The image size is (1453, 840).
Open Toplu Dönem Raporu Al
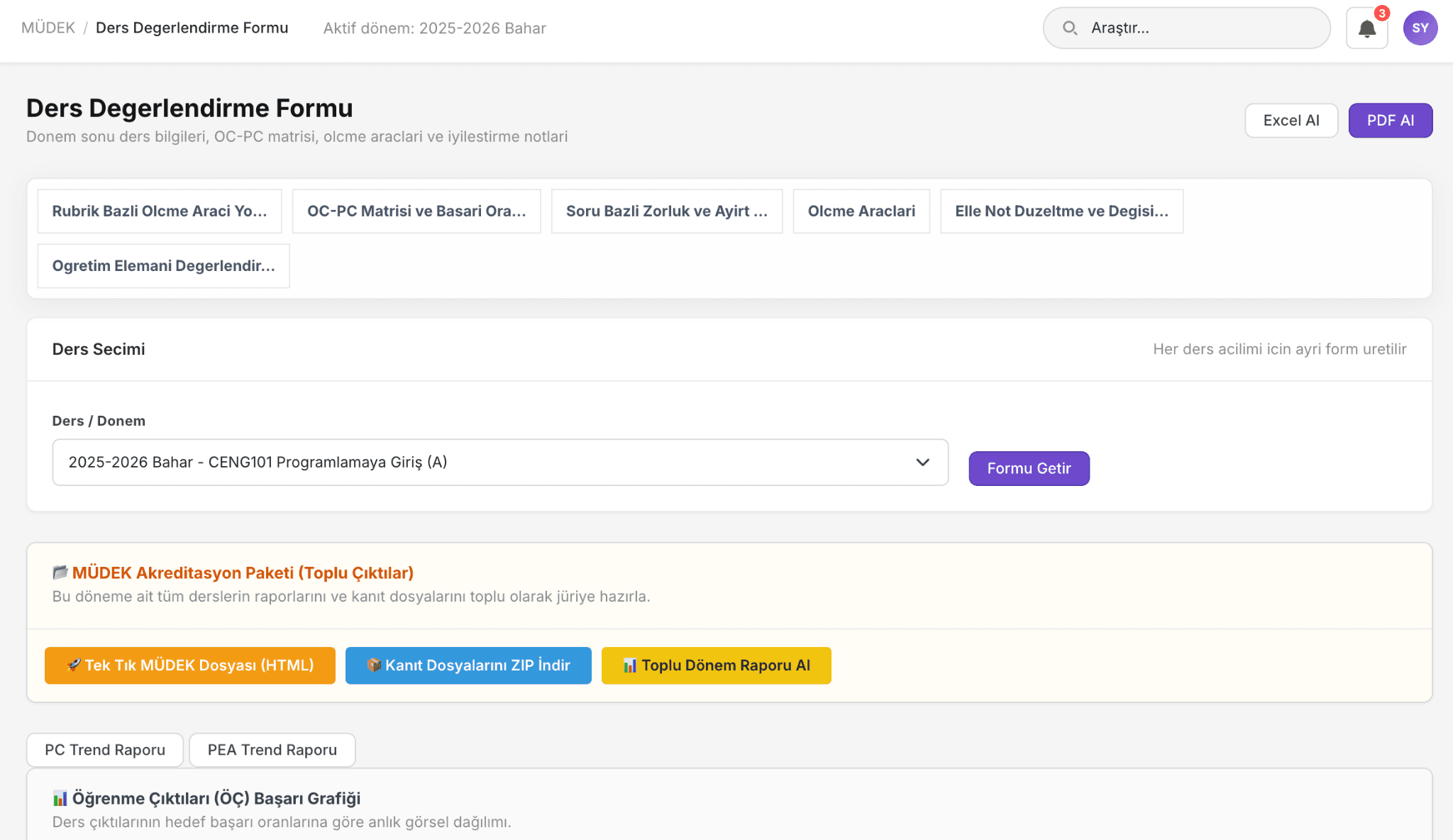[717, 665]
